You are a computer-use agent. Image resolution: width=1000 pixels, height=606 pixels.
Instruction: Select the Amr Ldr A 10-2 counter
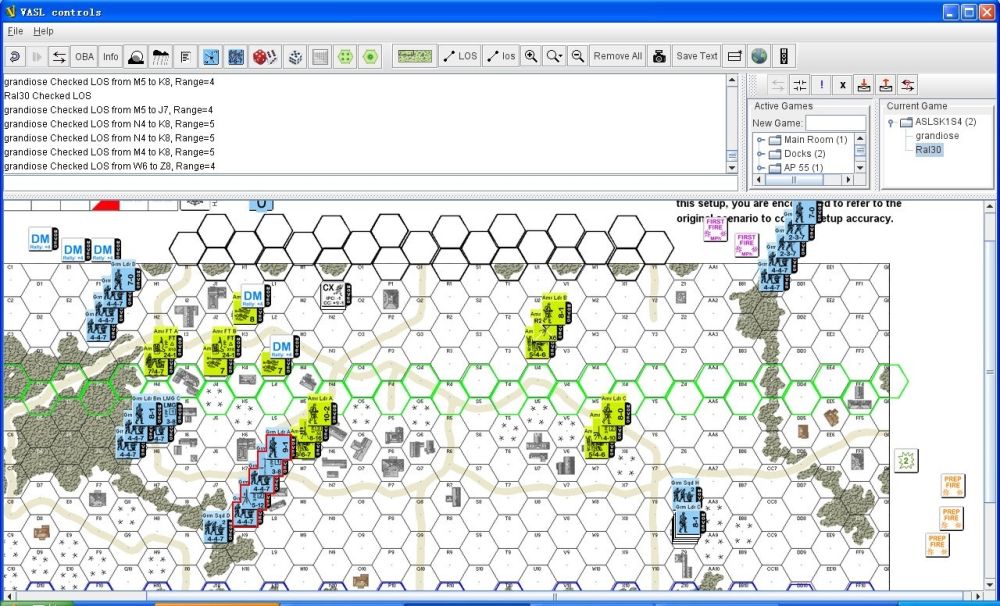[319, 412]
